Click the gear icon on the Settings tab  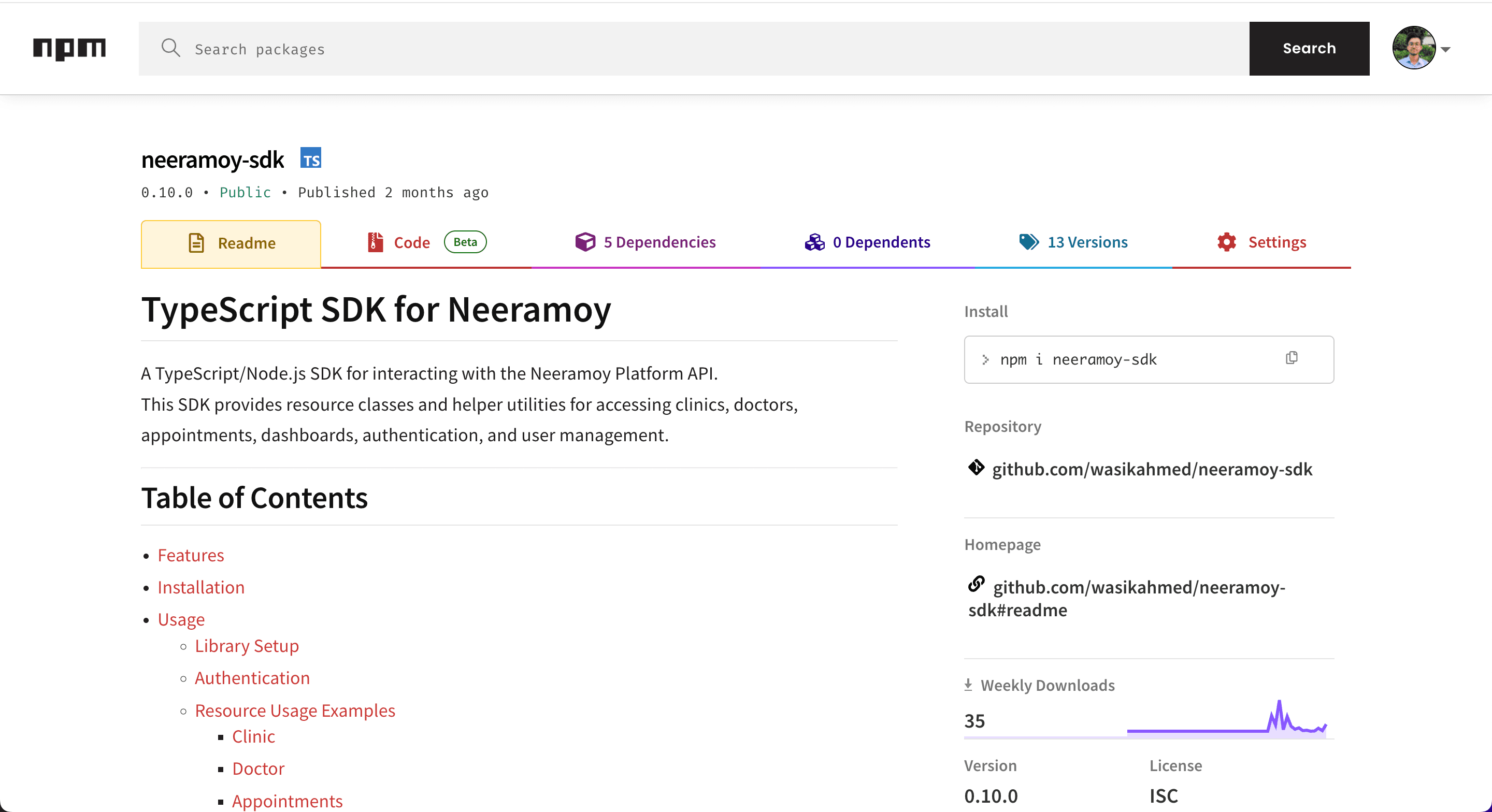click(x=1227, y=242)
